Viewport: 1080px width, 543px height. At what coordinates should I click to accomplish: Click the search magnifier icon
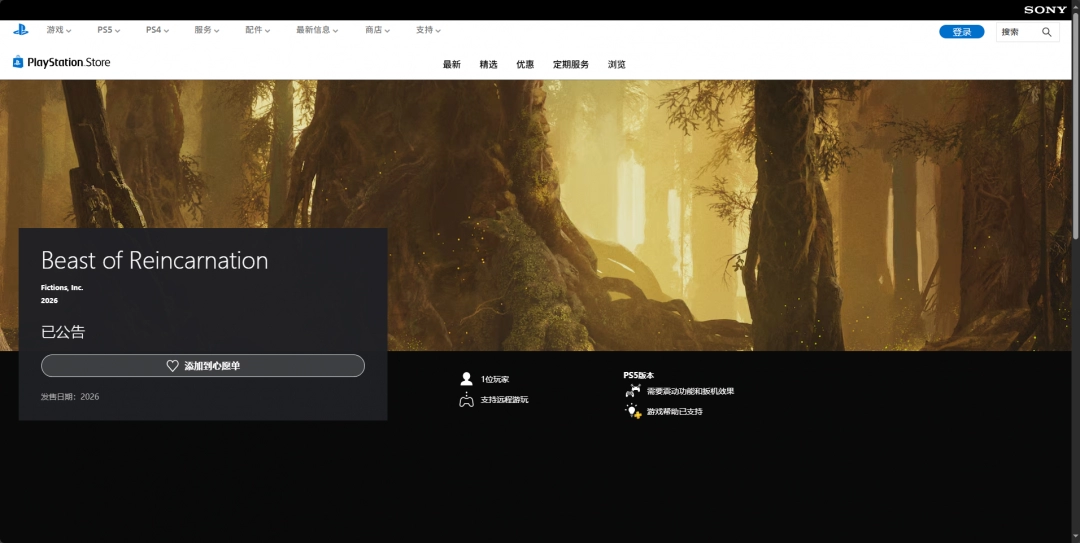tap(1047, 32)
